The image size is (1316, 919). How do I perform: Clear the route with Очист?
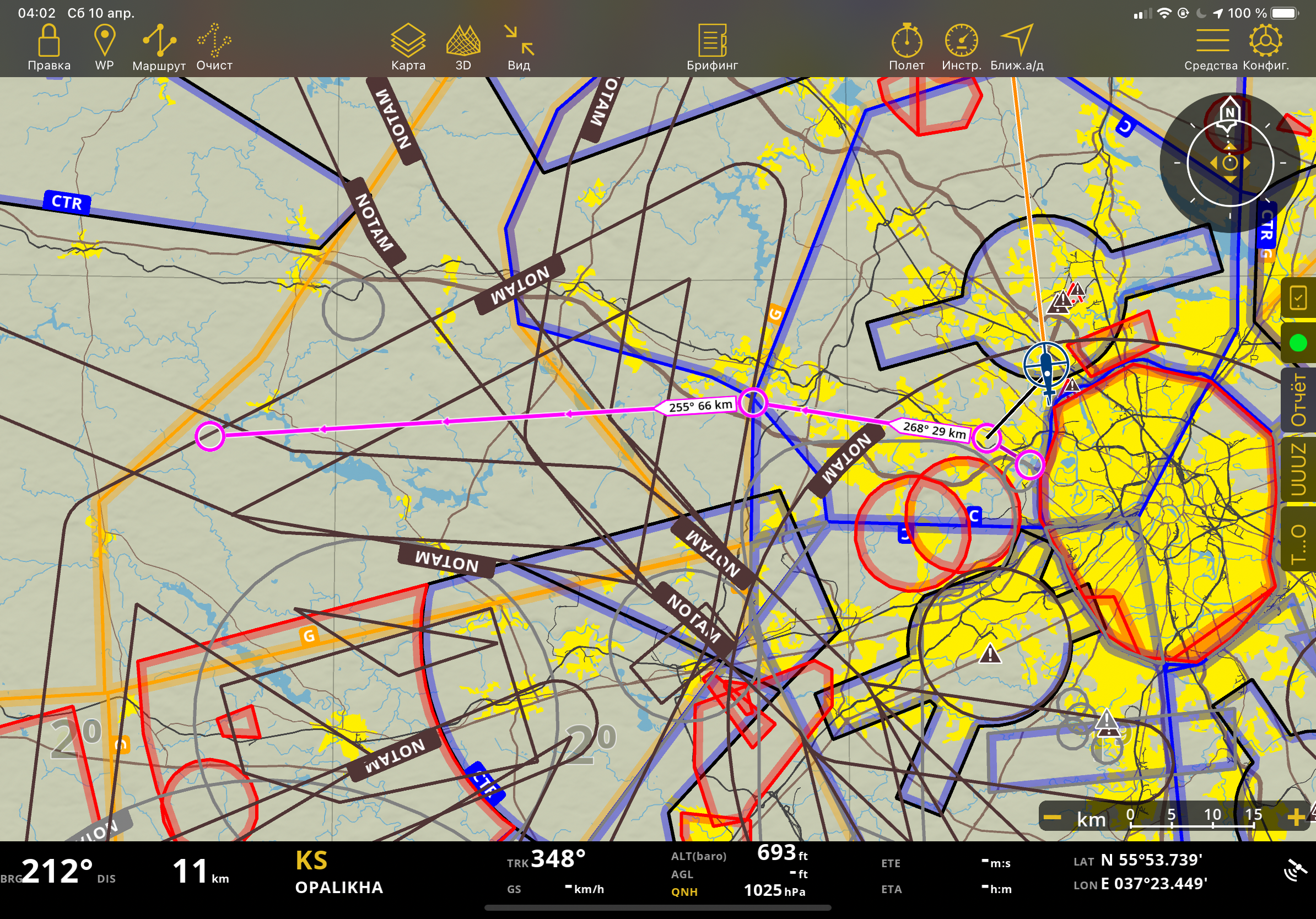coord(214,41)
